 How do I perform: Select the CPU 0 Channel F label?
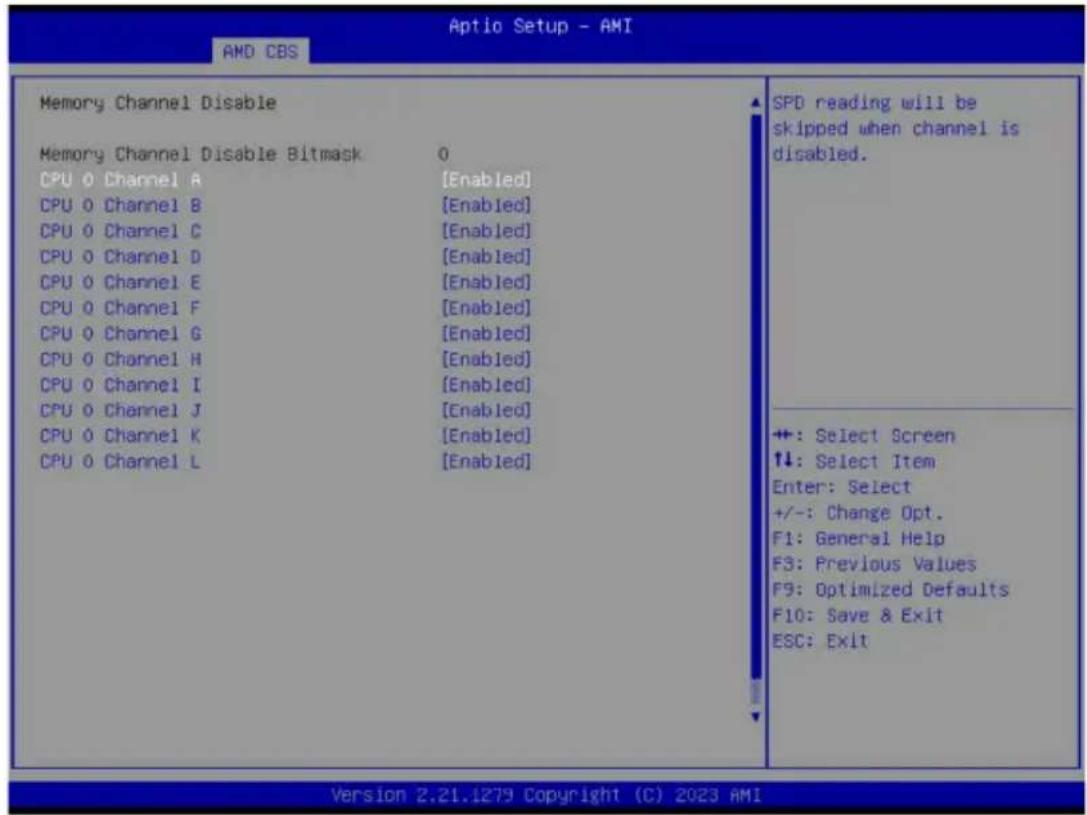pyautogui.click(x=121, y=308)
